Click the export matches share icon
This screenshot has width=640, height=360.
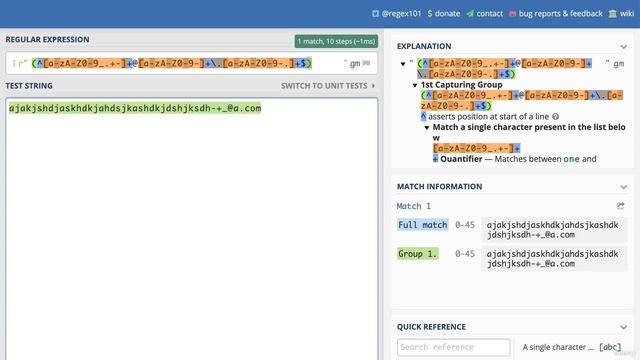click(x=620, y=206)
